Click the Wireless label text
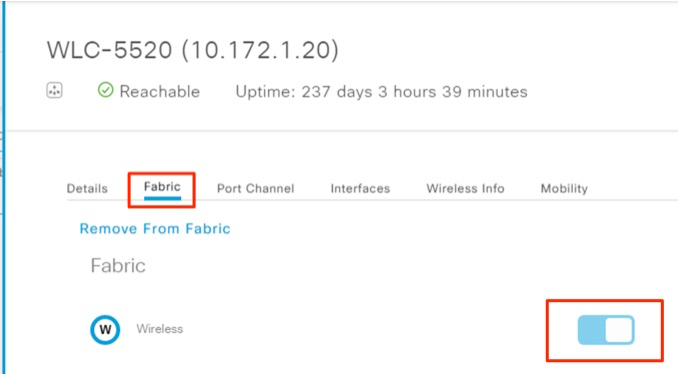Viewport: 678px width, 374px height. pos(160,329)
